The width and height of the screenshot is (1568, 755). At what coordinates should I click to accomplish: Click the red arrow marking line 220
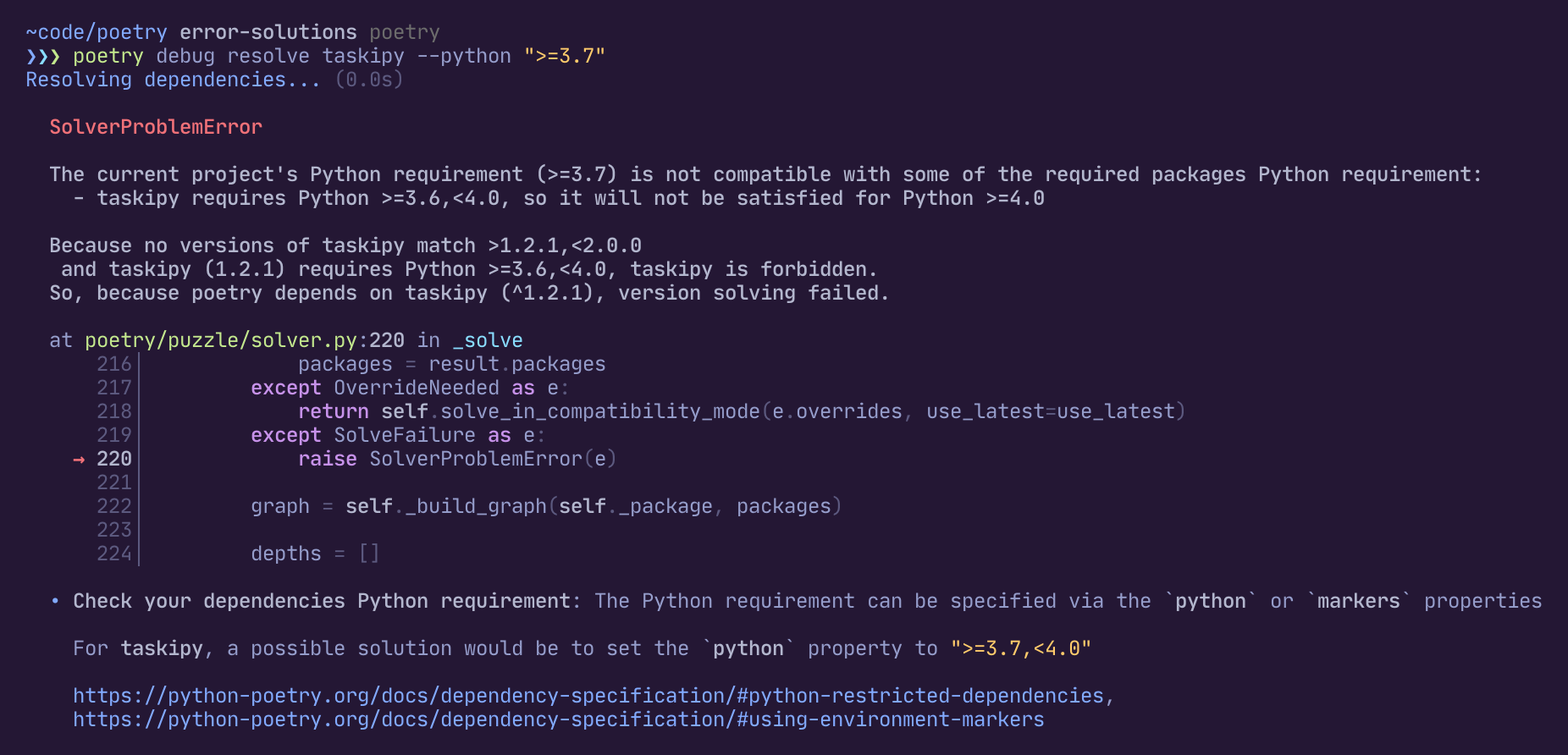79,460
